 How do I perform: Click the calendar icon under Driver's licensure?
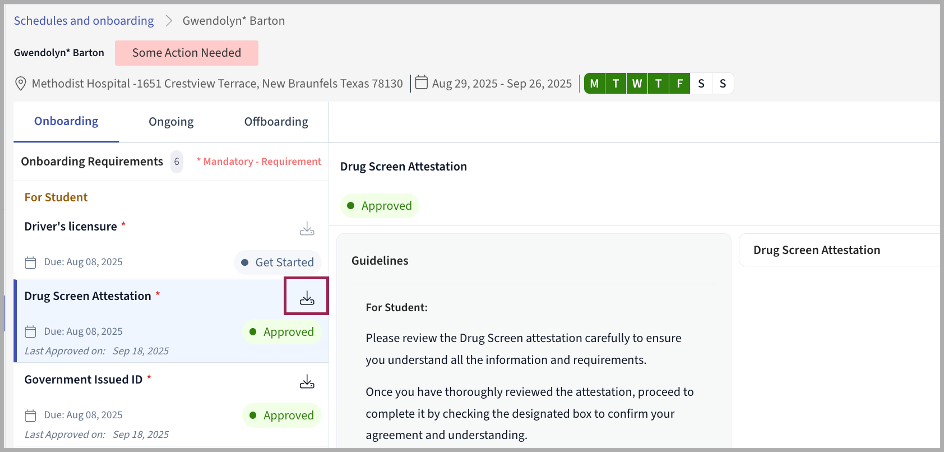tap(31, 262)
